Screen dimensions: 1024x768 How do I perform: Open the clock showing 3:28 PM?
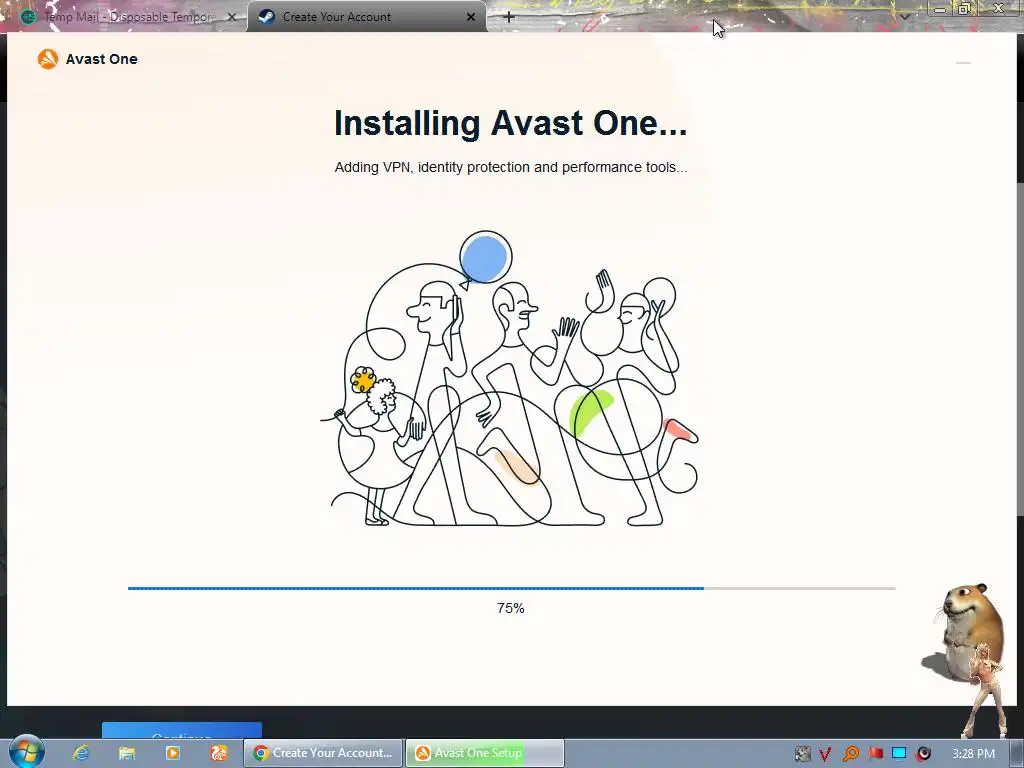pyautogui.click(x=973, y=754)
